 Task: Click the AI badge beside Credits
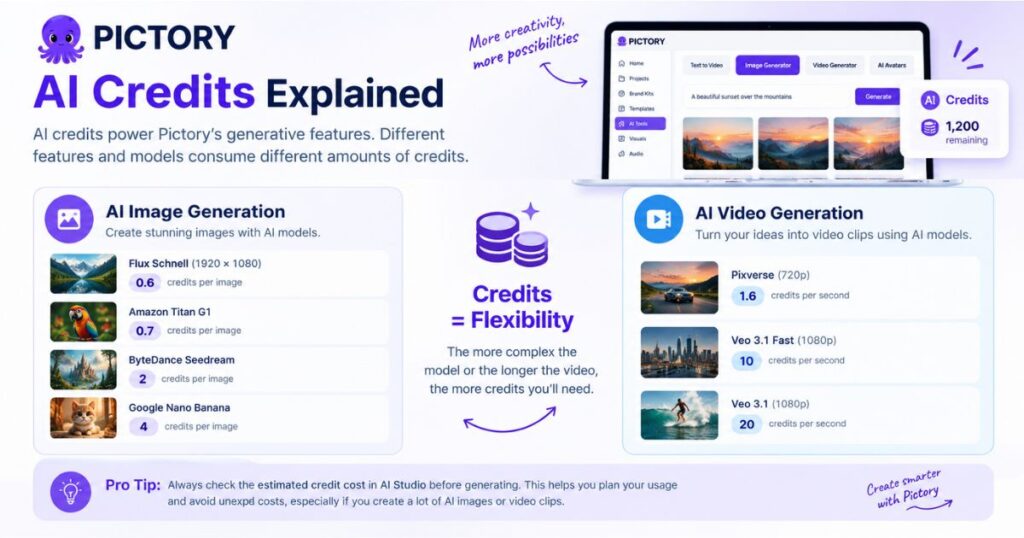tap(930, 100)
